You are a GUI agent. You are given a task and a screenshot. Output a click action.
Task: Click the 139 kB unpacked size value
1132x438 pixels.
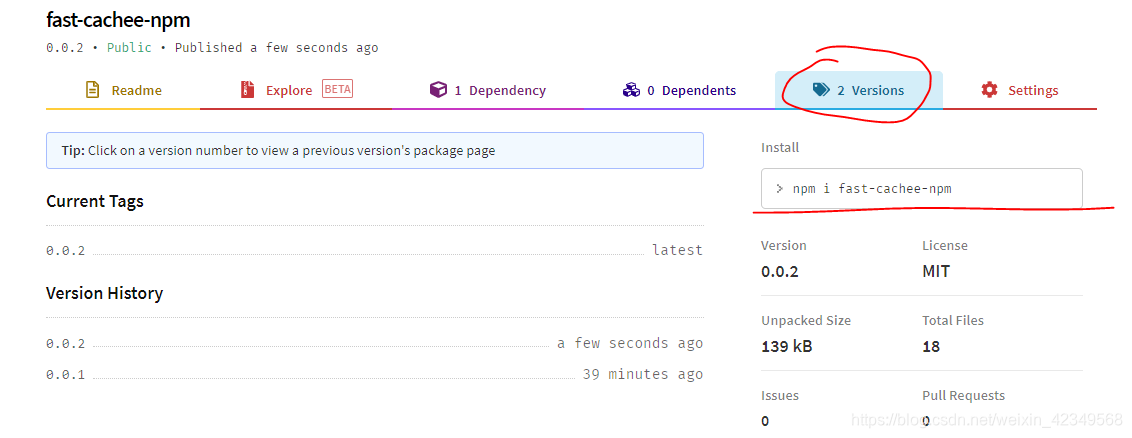[x=786, y=346]
